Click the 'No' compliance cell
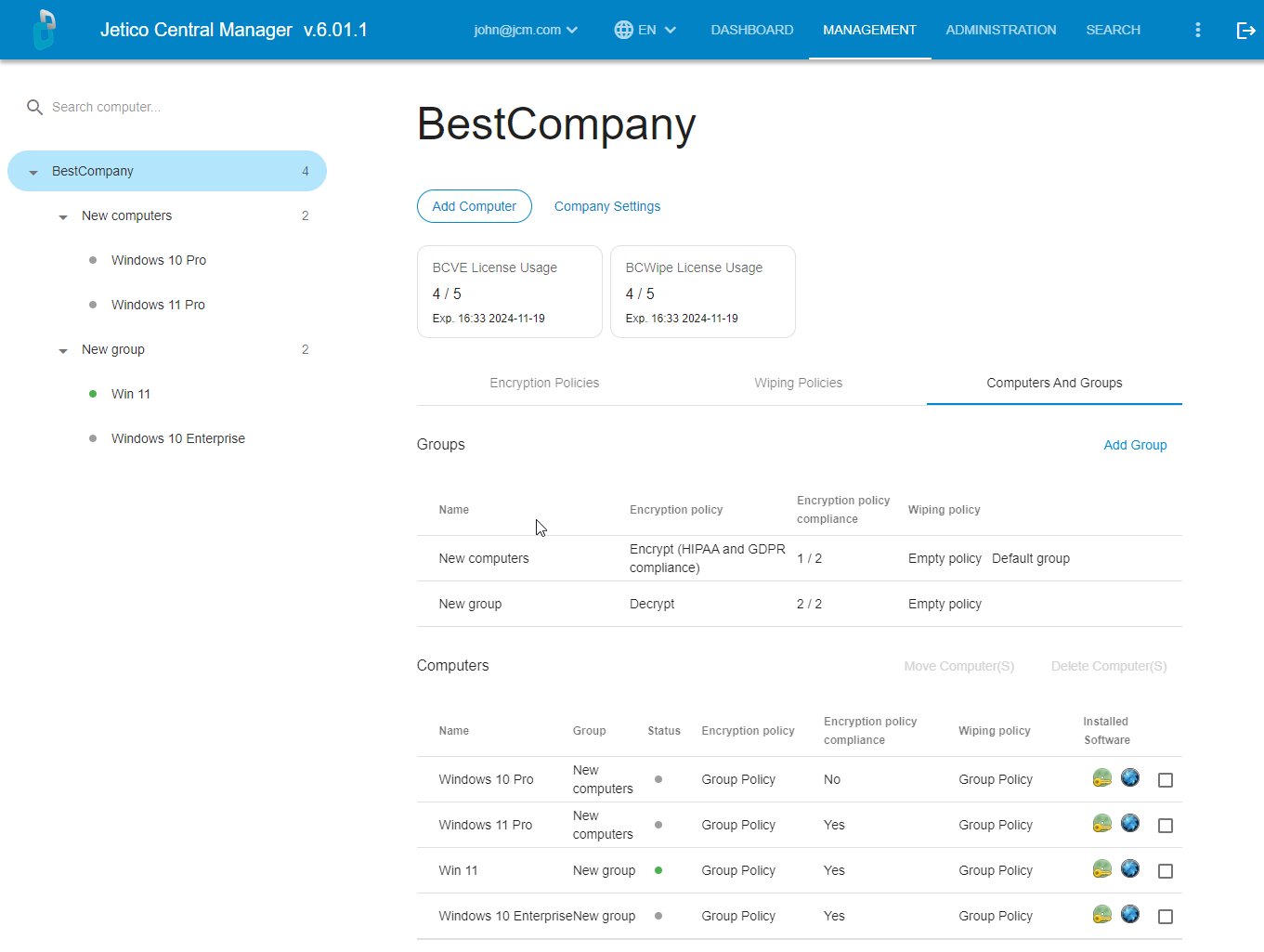Viewport: 1264px width, 952px height. pyautogui.click(x=832, y=779)
